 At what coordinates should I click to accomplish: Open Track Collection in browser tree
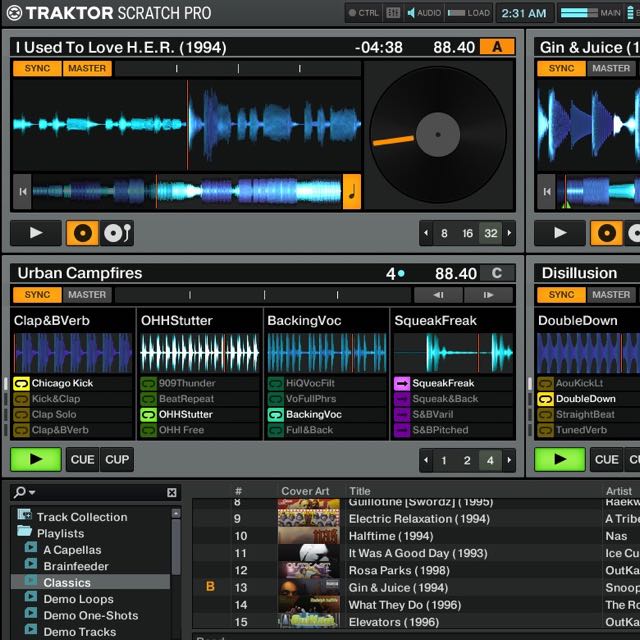point(82,517)
